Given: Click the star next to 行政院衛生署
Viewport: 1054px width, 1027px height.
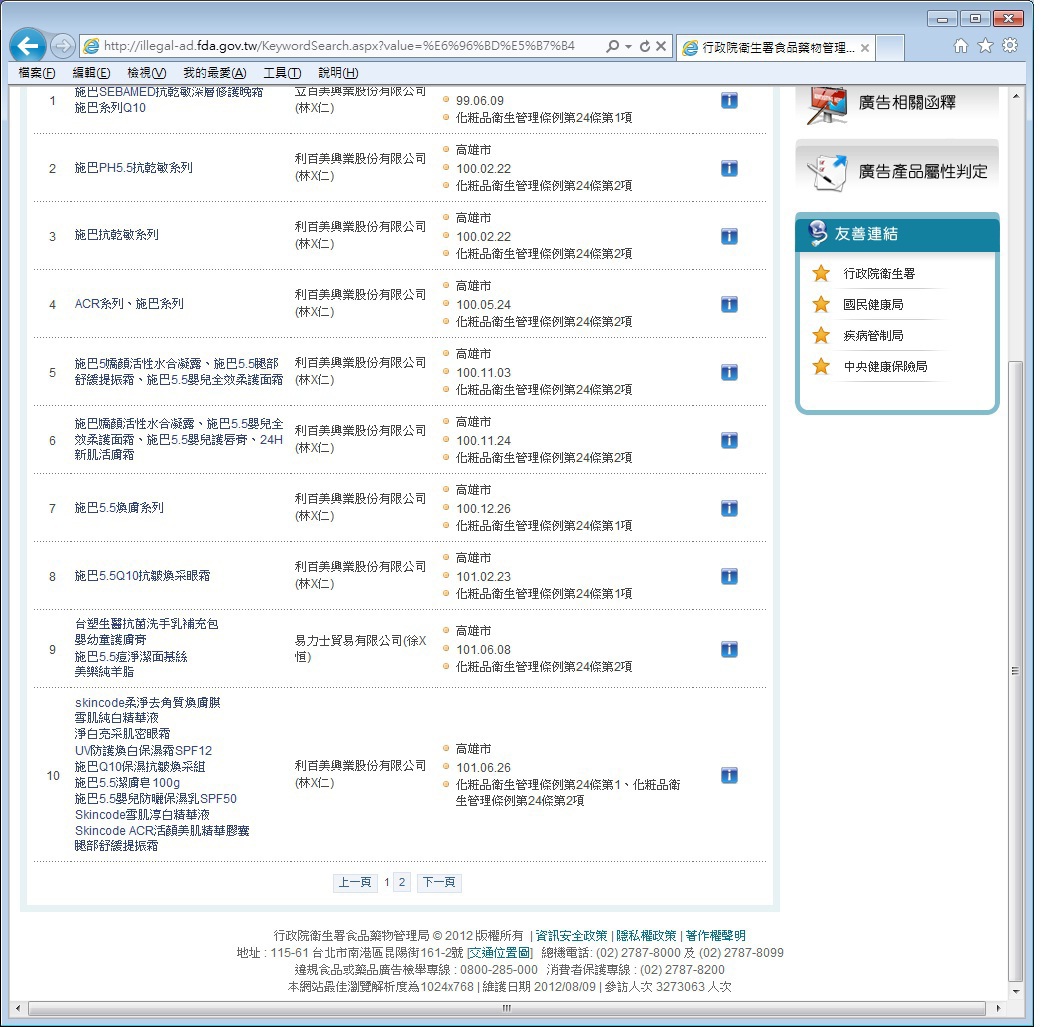Looking at the screenshot, I should click(821, 273).
